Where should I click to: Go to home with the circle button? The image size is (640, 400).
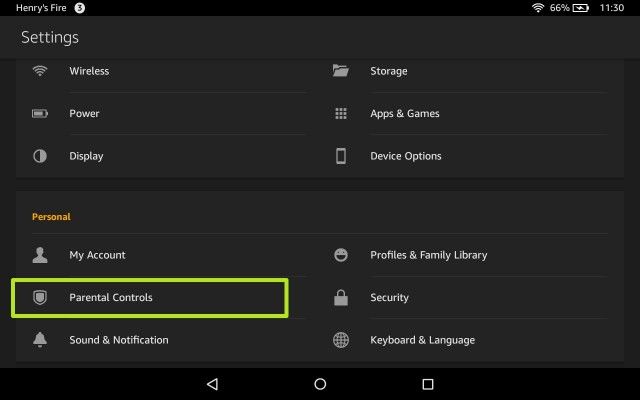tap(320, 384)
